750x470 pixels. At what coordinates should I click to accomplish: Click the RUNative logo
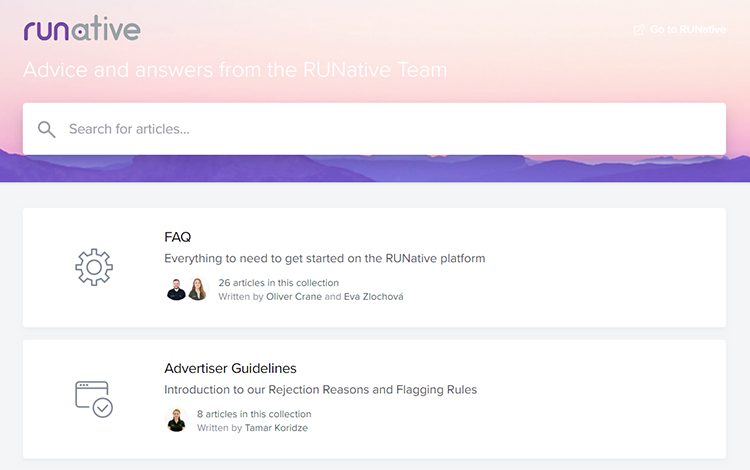click(x=82, y=28)
